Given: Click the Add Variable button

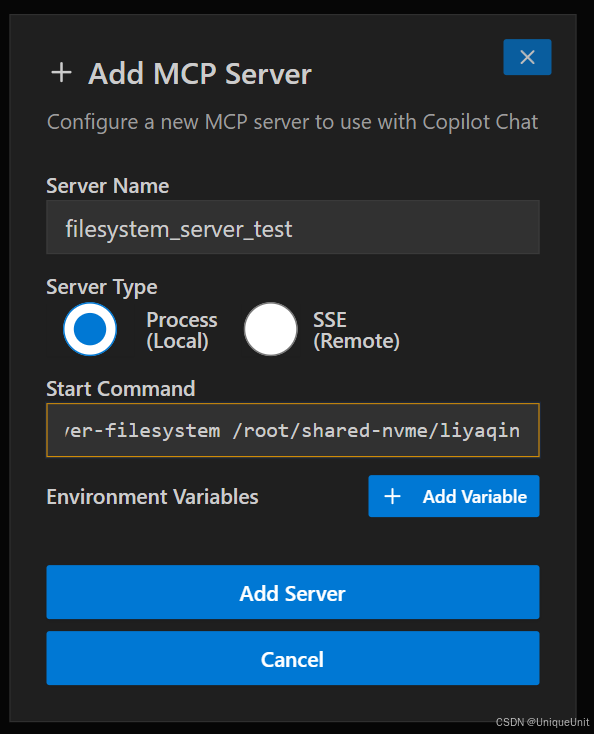Looking at the screenshot, I should 454,496.
